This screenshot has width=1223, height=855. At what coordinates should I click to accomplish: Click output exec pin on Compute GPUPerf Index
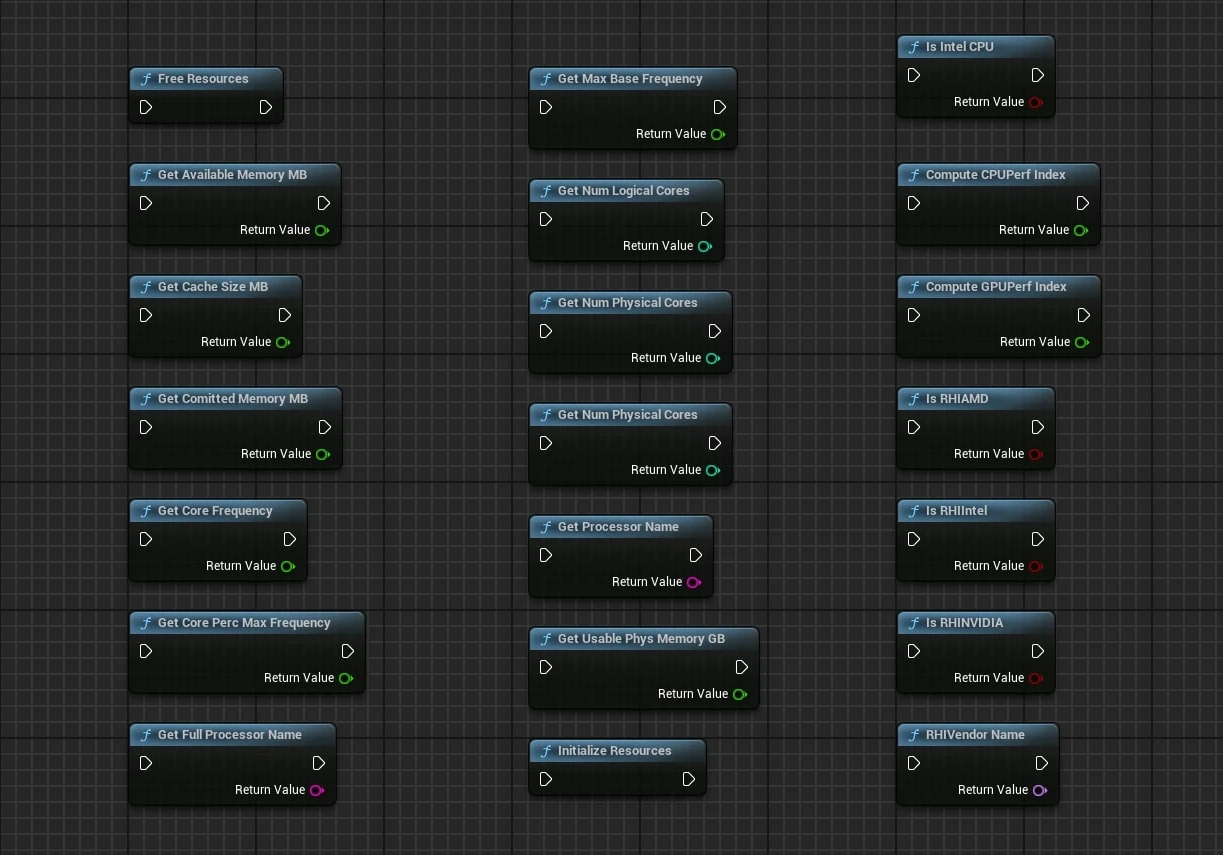pyautogui.click(x=1084, y=315)
